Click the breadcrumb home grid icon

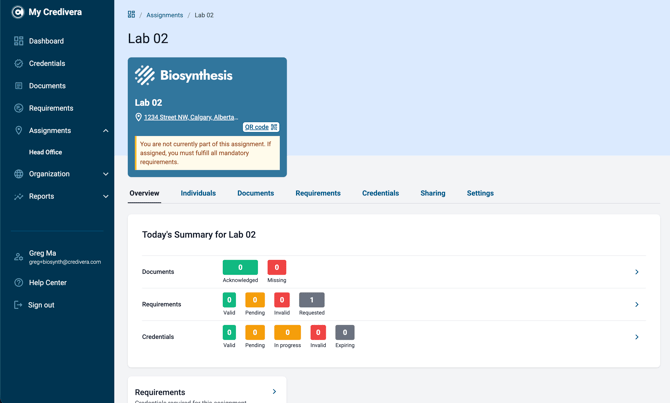pos(131,15)
